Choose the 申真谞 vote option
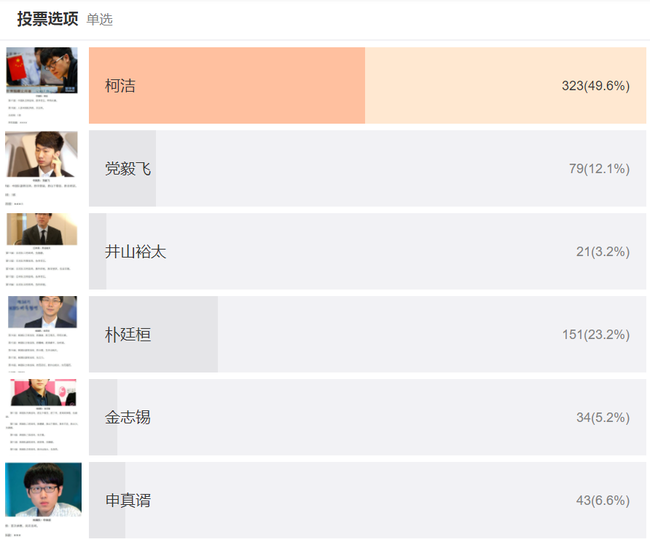 coord(367,500)
